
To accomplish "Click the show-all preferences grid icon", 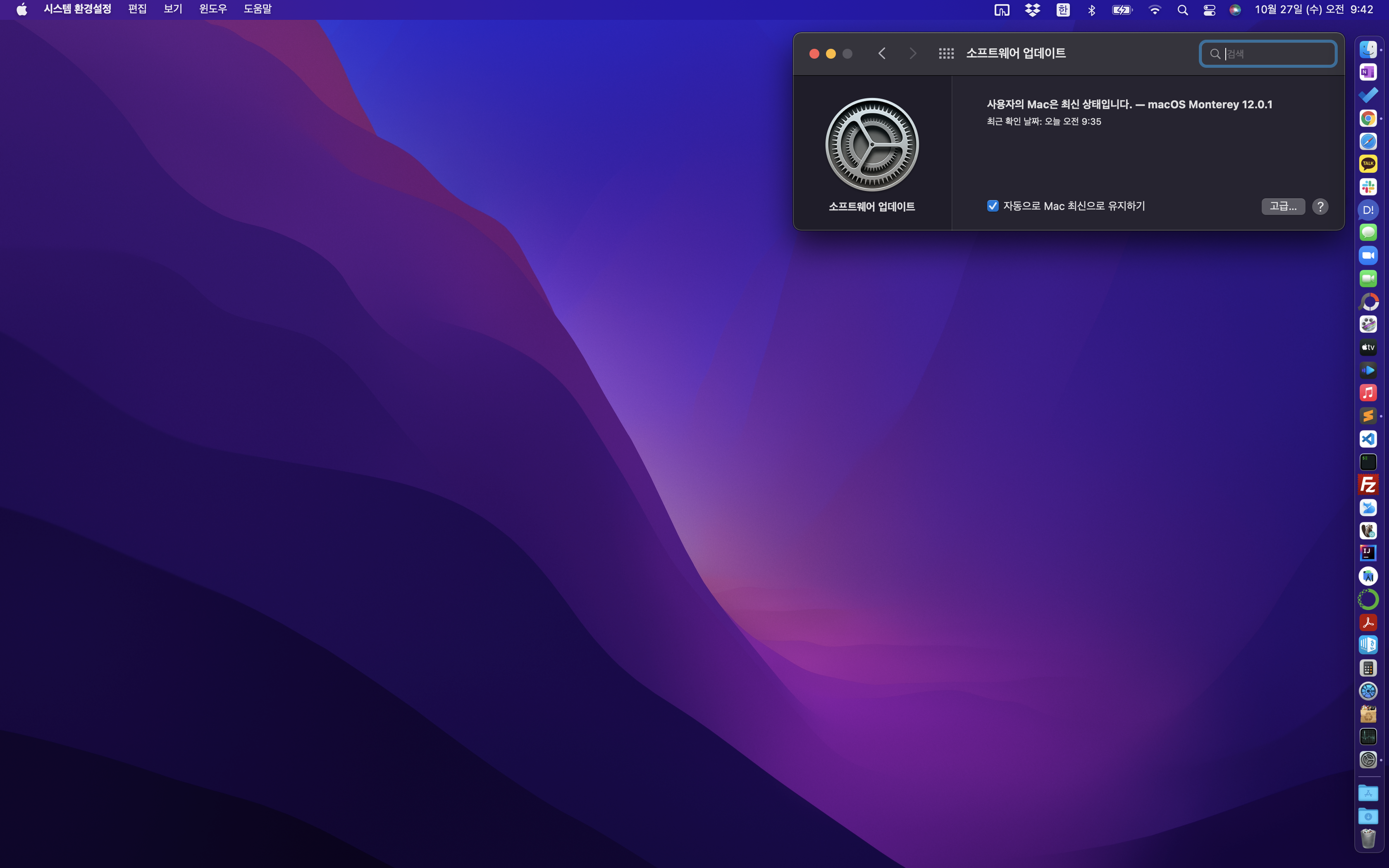I will [946, 53].
